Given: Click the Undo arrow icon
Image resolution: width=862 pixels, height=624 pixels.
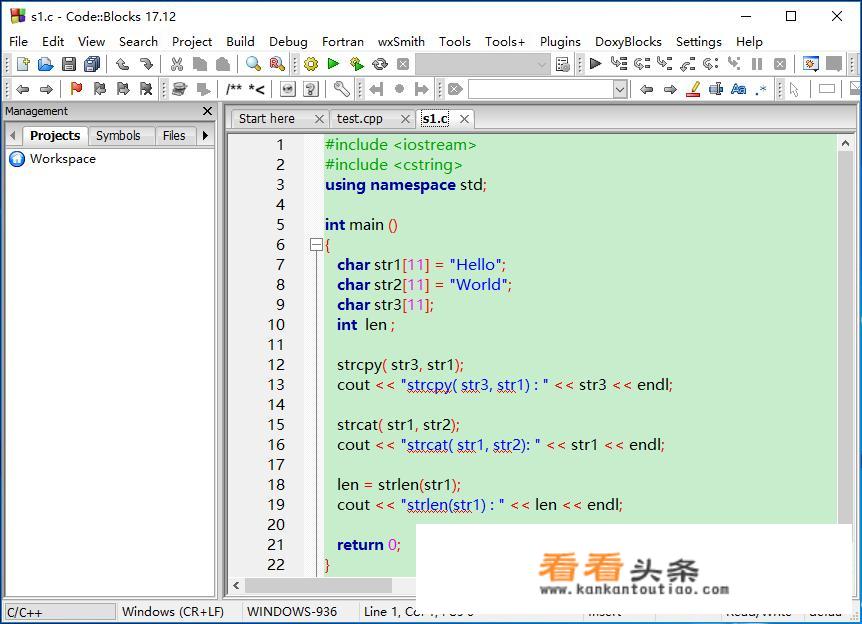Looking at the screenshot, I should (122, 64).
